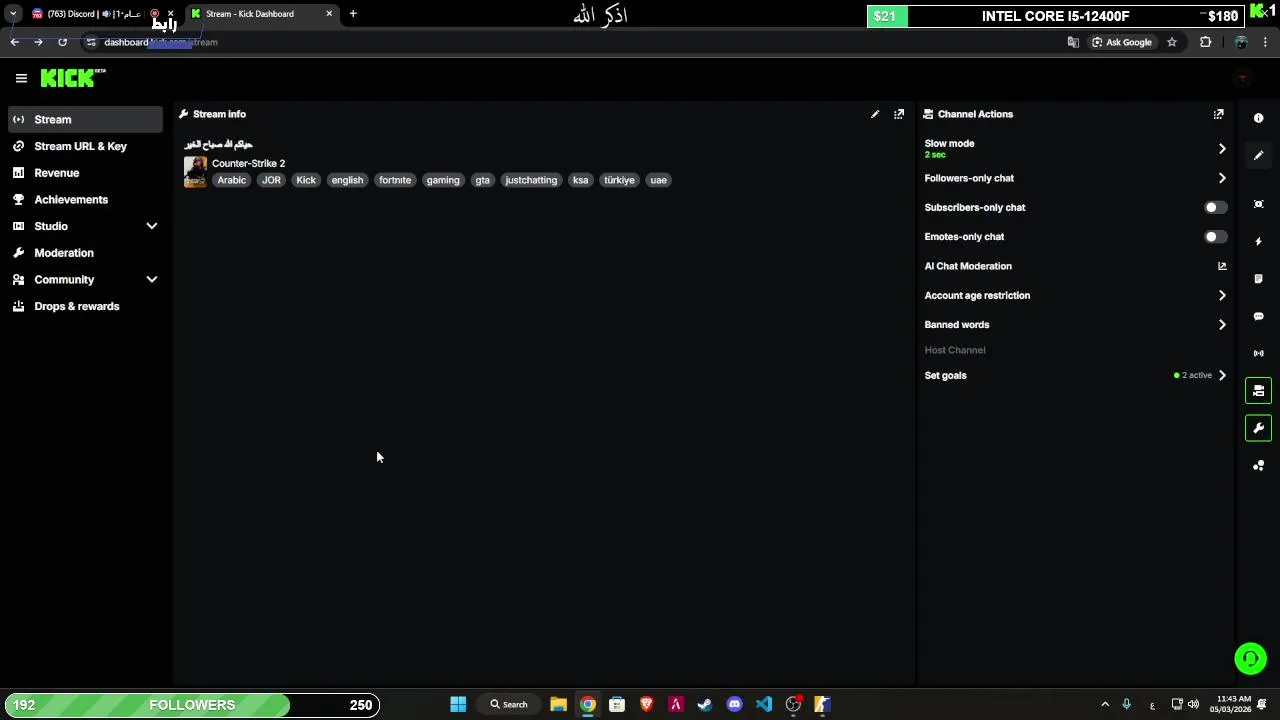The width and height of the screenshot is (1280, 720).
Task: Select the pencil icon in right rail
Action: tap(1259, 155)
